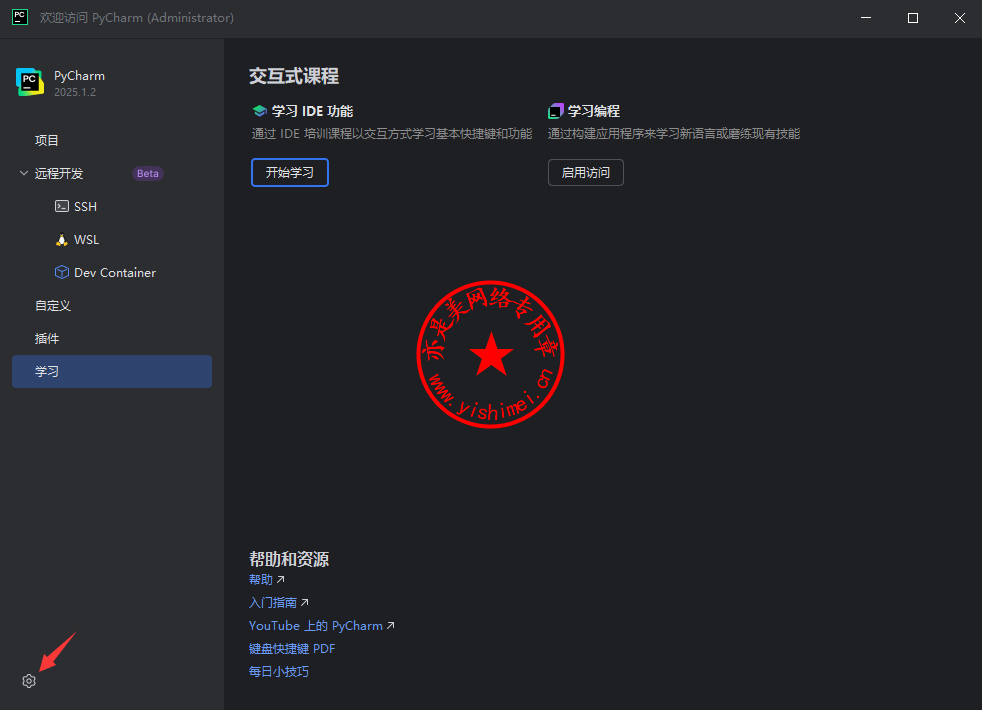Click the 学习 IDE 功能 title text
Image resolution: width=982 pixels, height=710 pixels.
click(313, 111)
